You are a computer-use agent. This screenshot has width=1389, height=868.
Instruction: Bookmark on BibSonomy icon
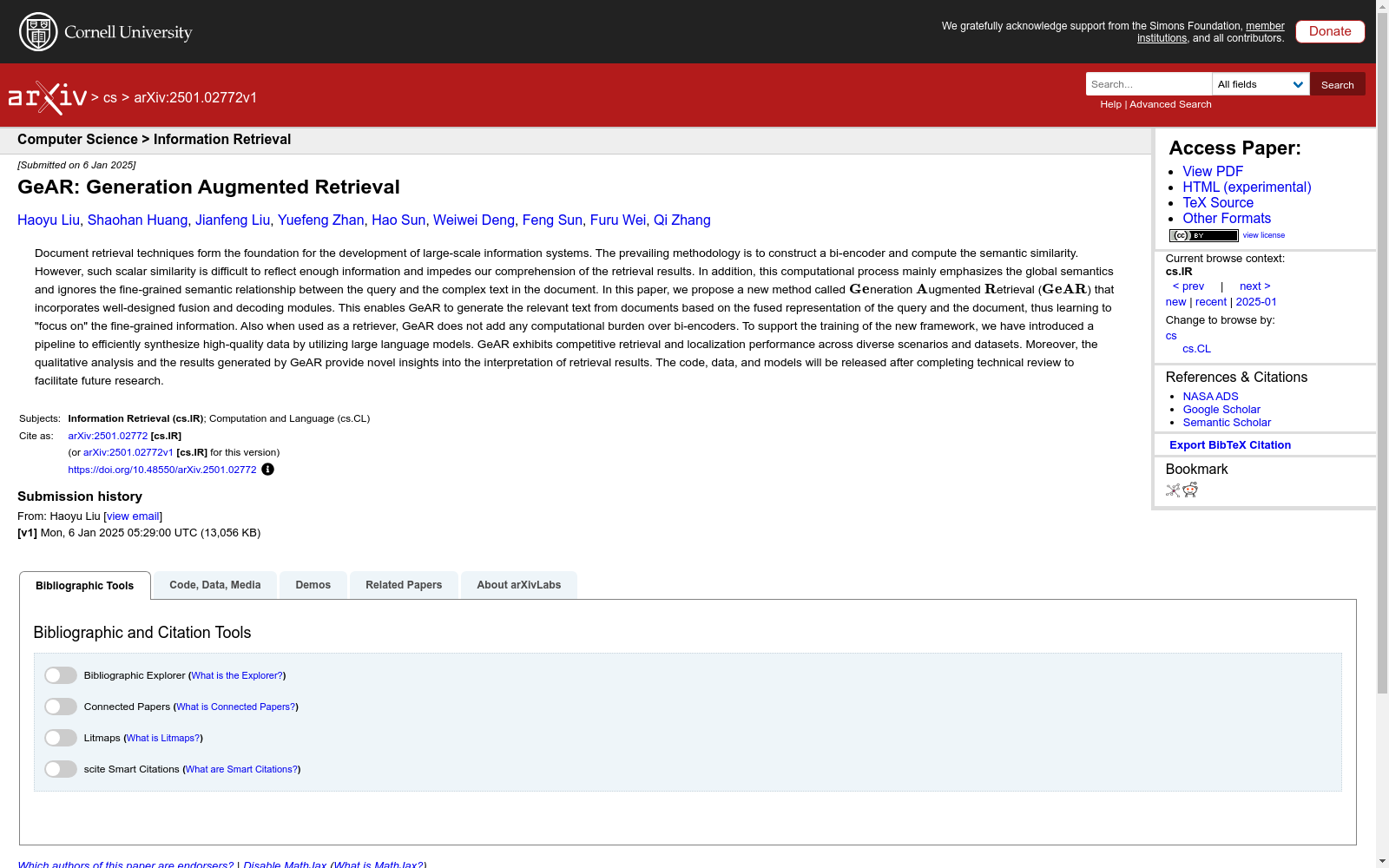coord(1173,490)
